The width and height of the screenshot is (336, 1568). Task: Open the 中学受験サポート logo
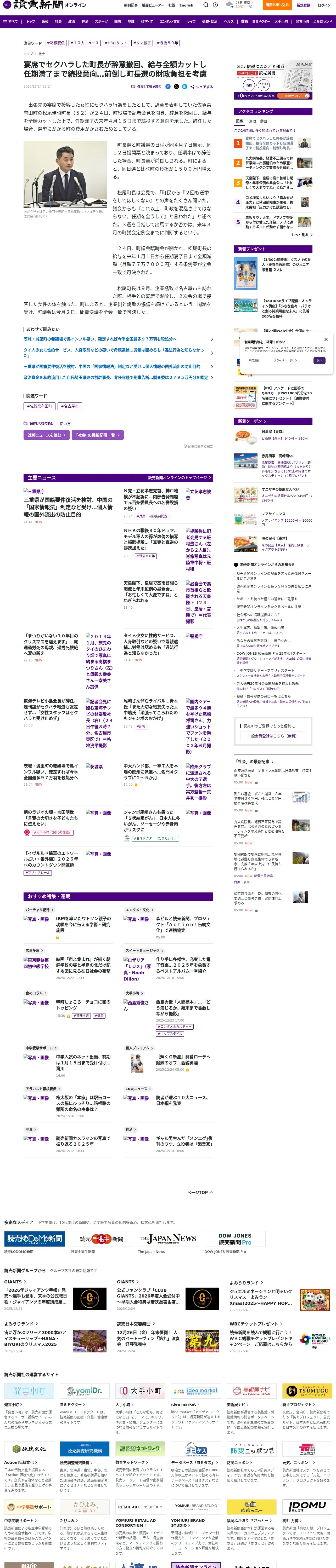coord(29,1507)
